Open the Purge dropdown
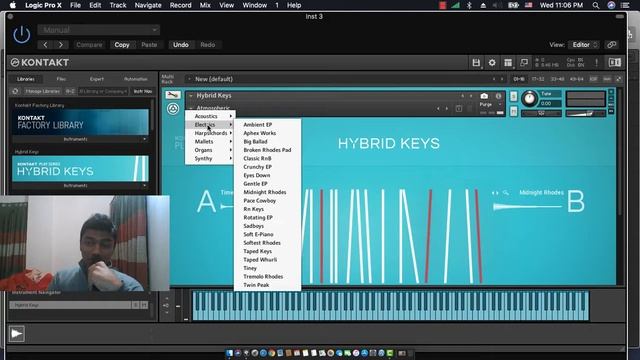640x360 pixels. coord(490,104)
